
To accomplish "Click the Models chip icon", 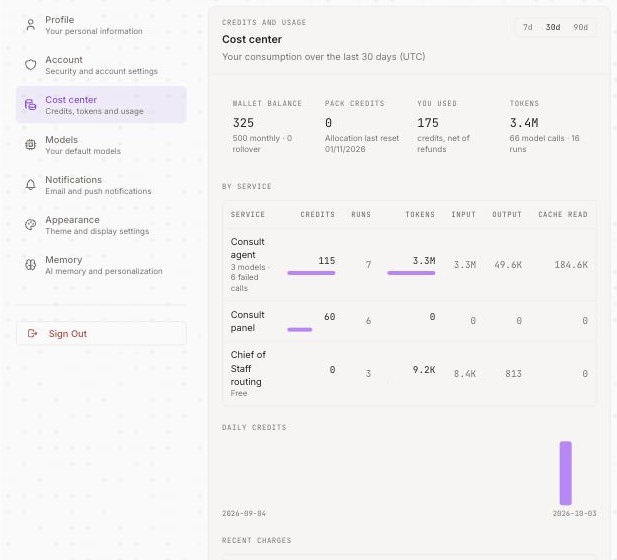I will (30, 145).
